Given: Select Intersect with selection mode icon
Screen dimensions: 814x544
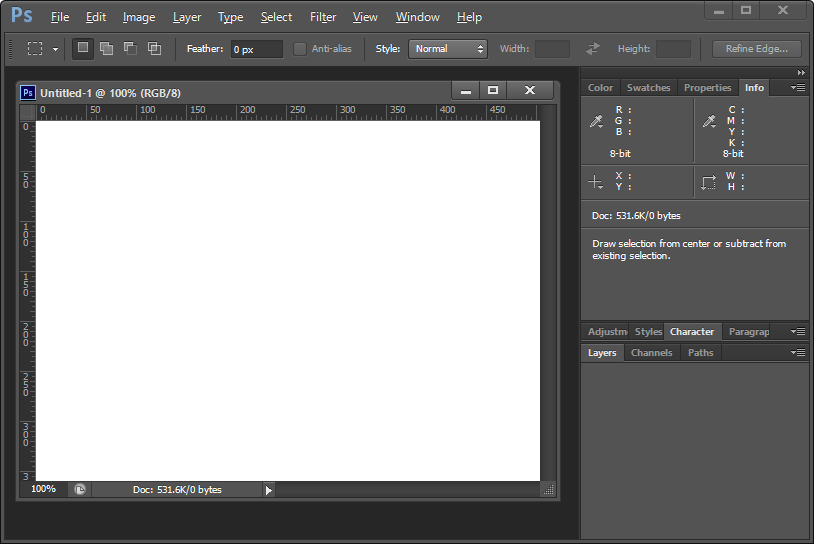Looking at the screenshot, I should point(154,49).
